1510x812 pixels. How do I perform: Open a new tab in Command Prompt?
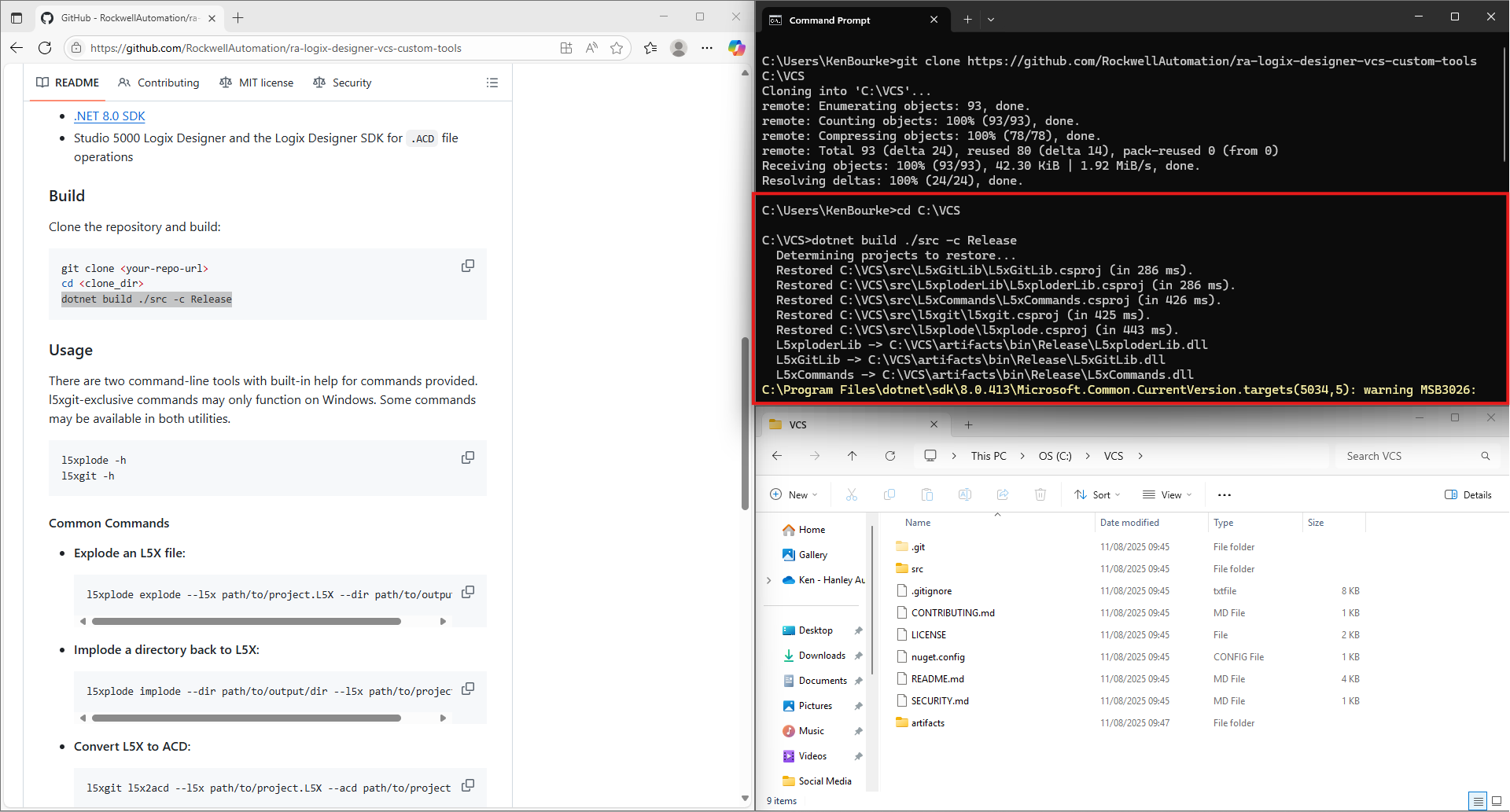coord(967,20)
